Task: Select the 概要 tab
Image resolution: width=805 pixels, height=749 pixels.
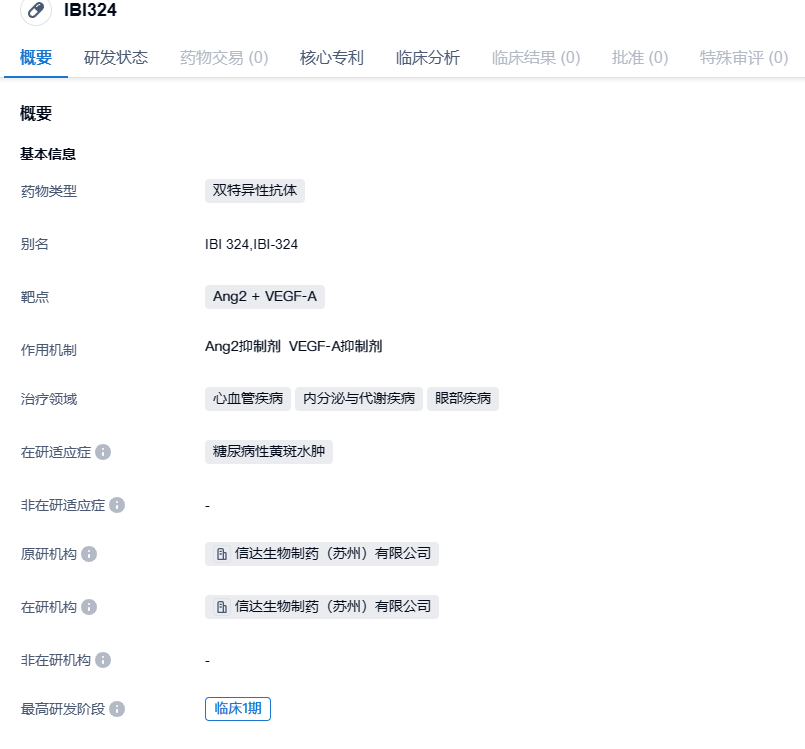Action: [36, 58]
